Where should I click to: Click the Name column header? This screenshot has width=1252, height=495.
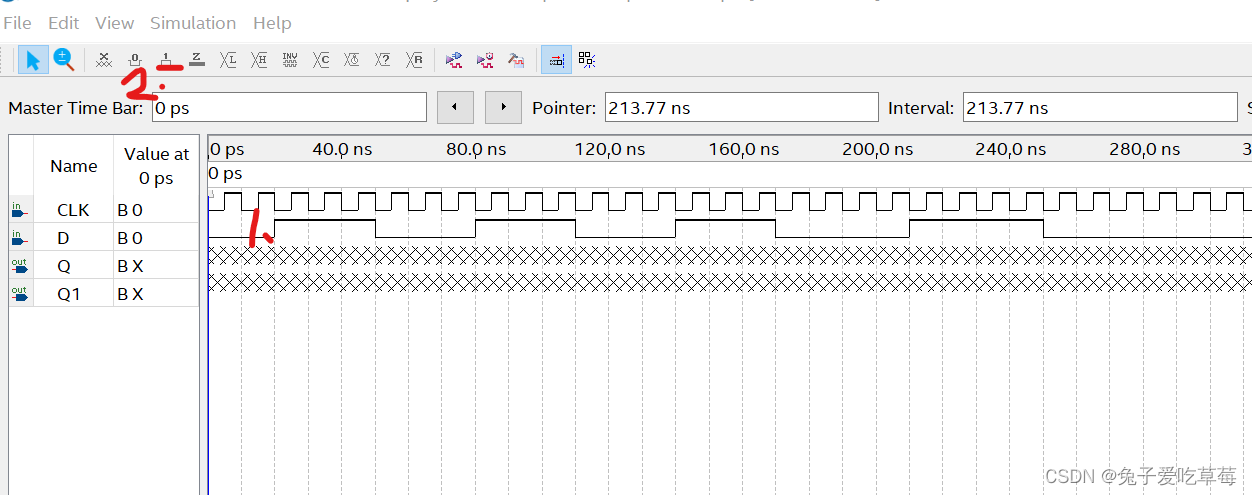[74, 166]
